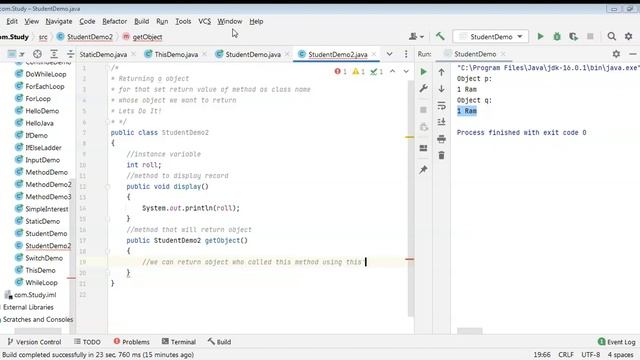Click getObject breadcrumb in navigation bar
The image size is (640, 360).
click(x=142, y=37)
